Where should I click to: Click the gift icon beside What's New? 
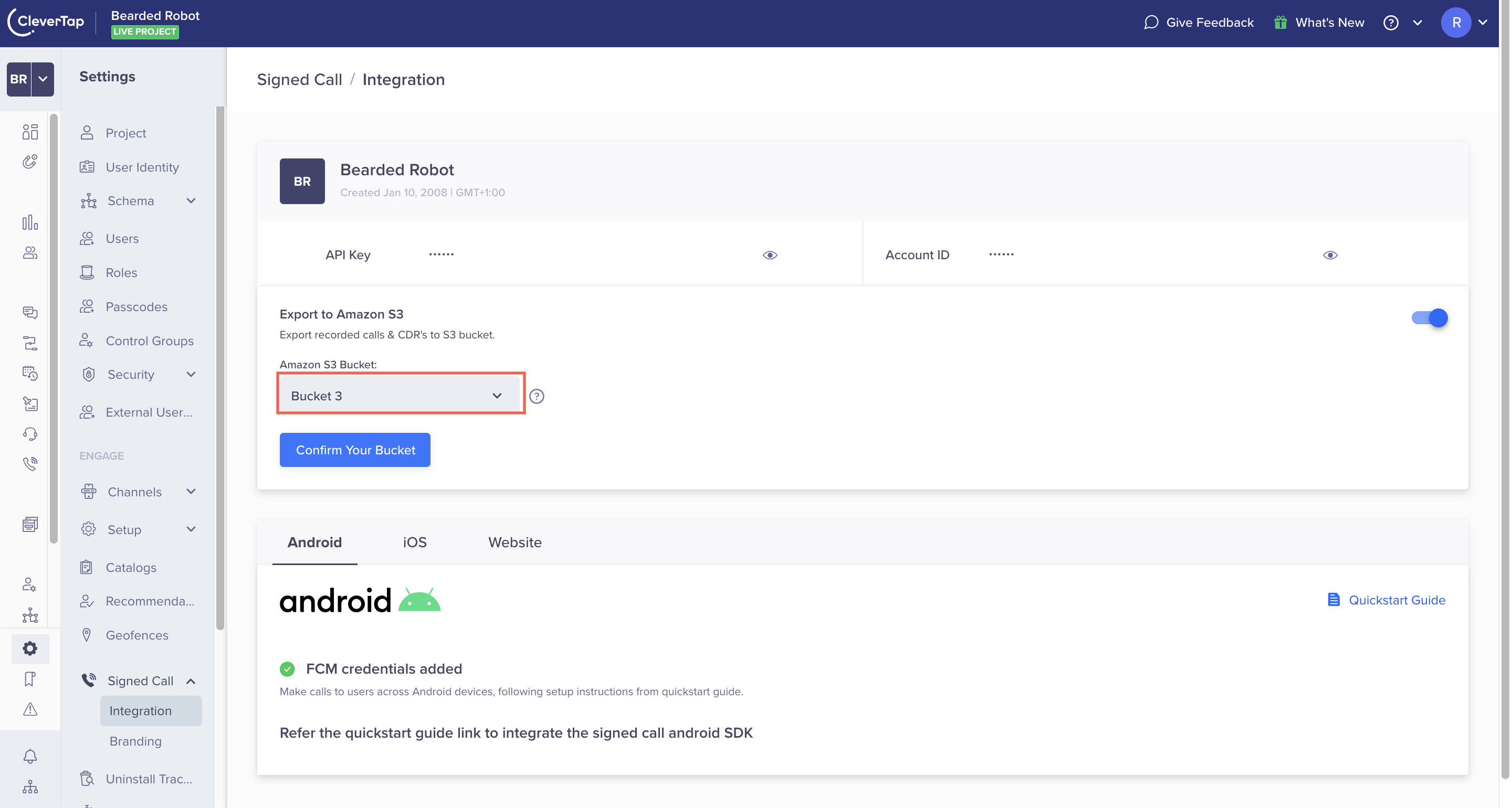coord(1280,22)
